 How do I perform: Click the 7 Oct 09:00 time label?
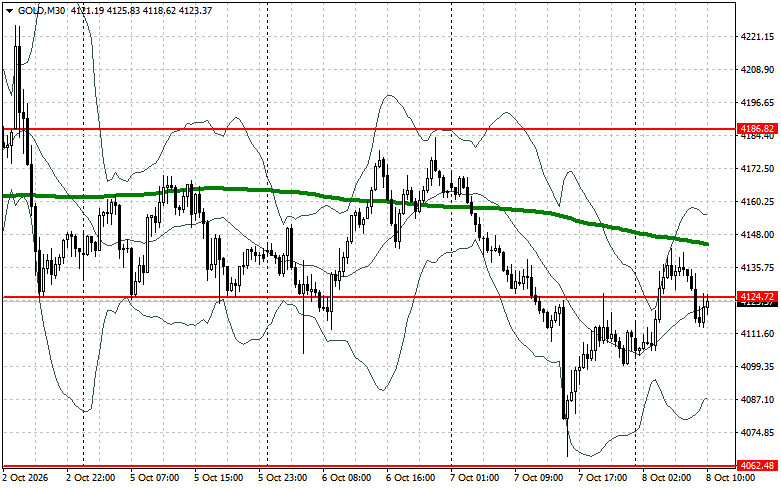click(539, 478)
